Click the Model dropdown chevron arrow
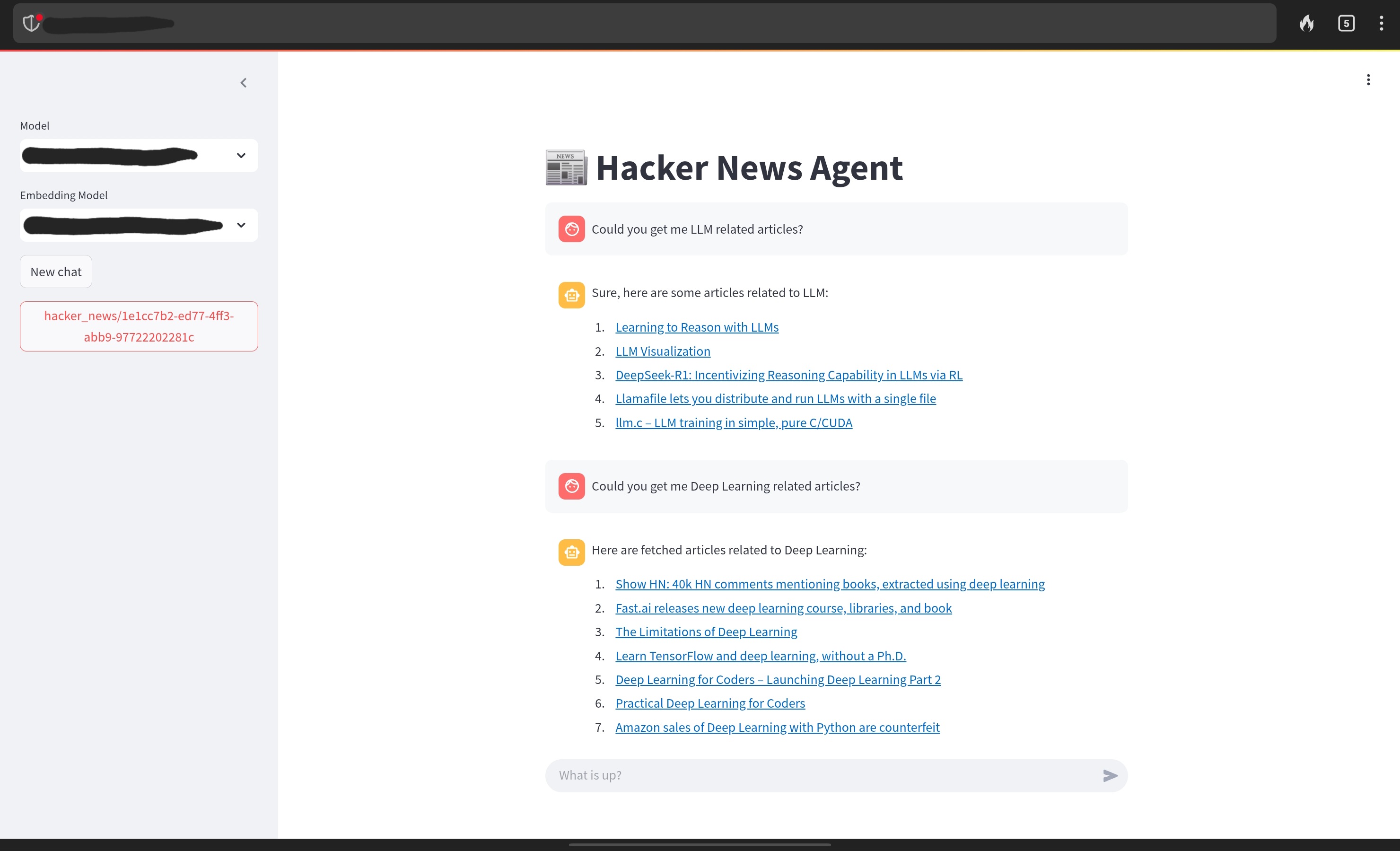The height and width of the screenshot is (851, 1400). pos(241,156)
